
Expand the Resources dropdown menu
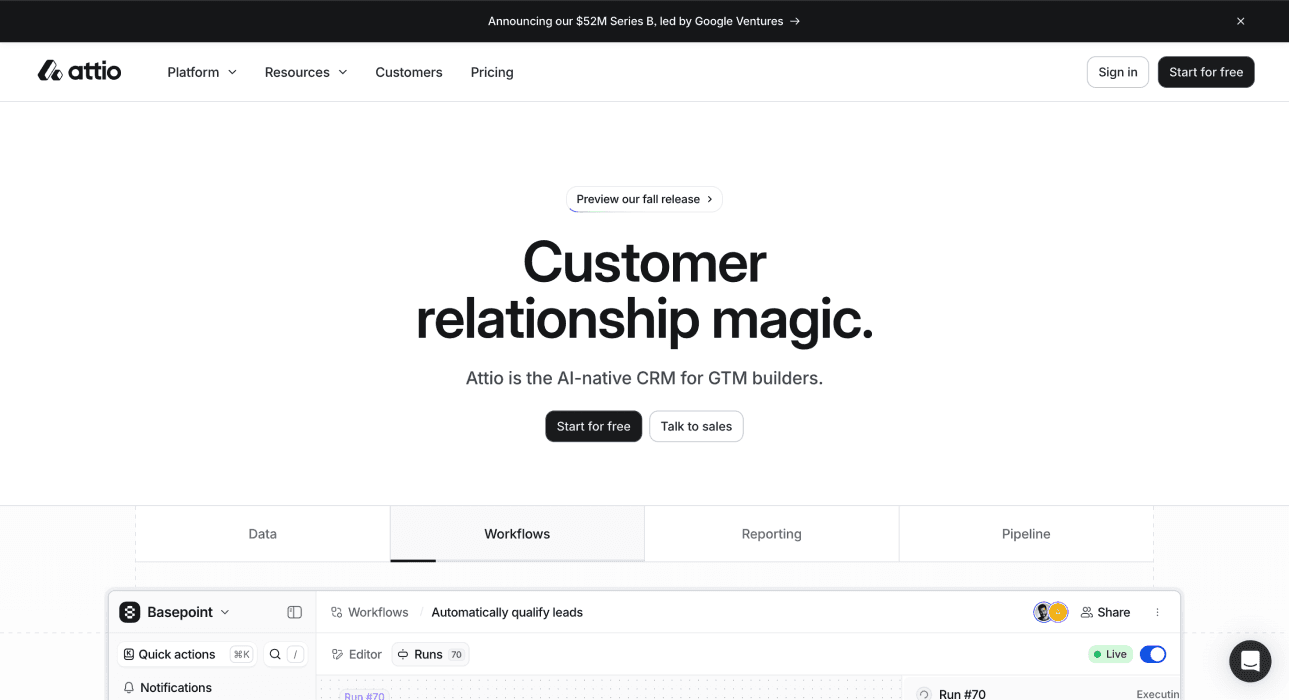point(305,72)
